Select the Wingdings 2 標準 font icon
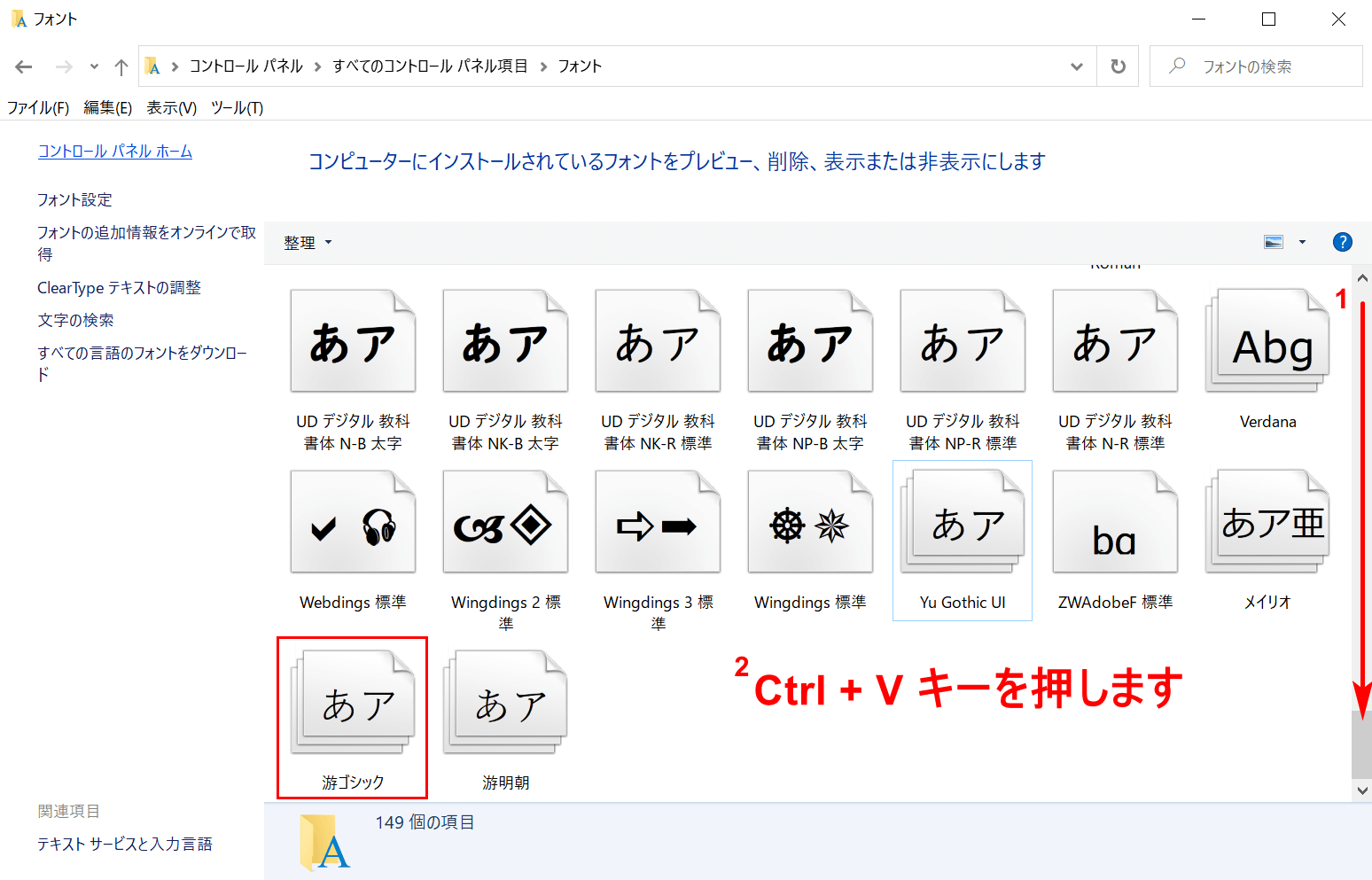This screenshot has height=880, width=1372. pyautogui.click(x=505, y=522)
